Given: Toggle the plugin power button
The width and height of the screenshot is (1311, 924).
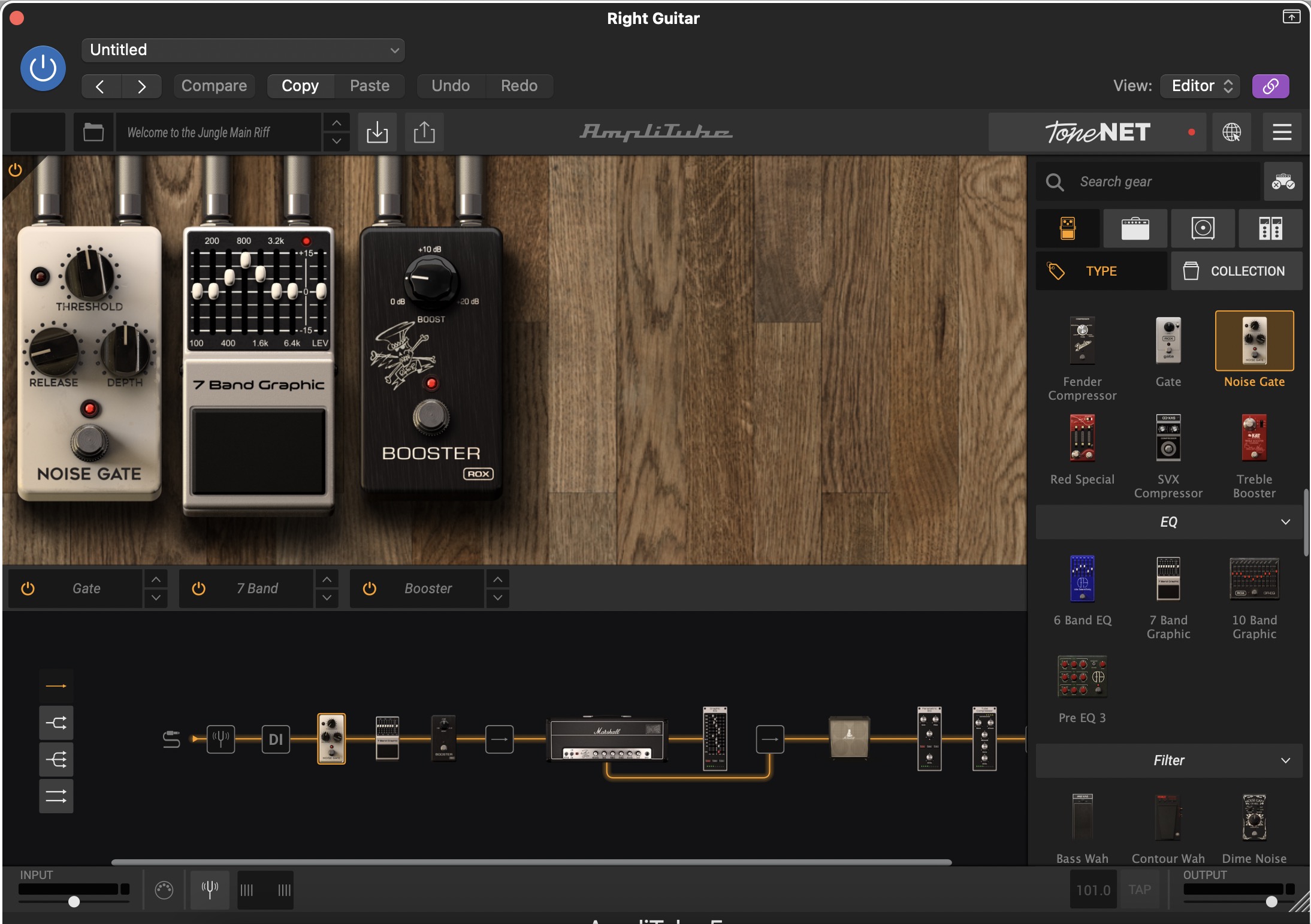Looking at the screenshot, I should [43, 68].
